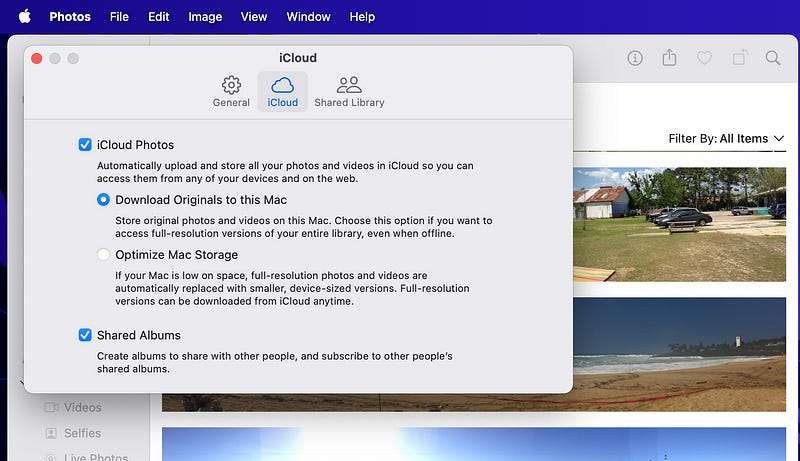
Task: Open the File menu
Action: click(x=119, y=17)
